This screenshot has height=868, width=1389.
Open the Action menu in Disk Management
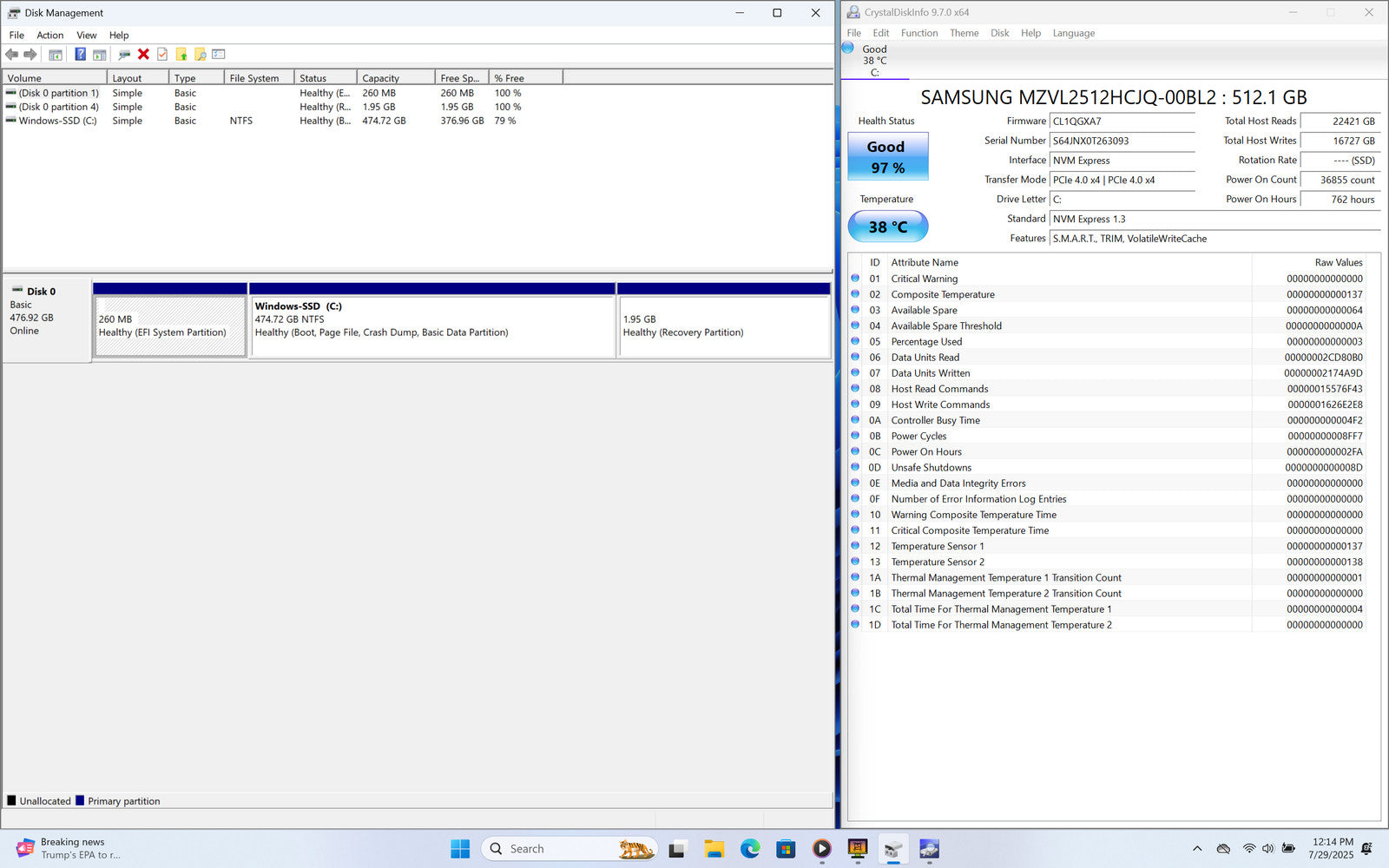(49, 36)
